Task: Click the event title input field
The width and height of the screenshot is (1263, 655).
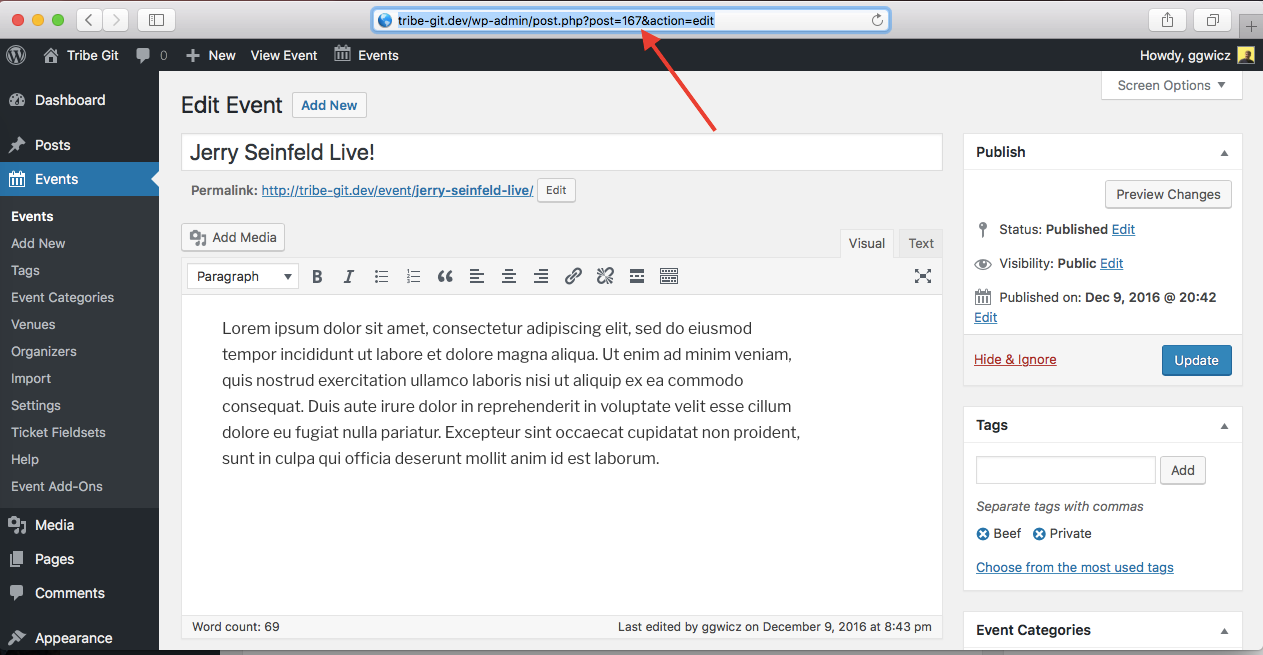Action: pos(562,152)
